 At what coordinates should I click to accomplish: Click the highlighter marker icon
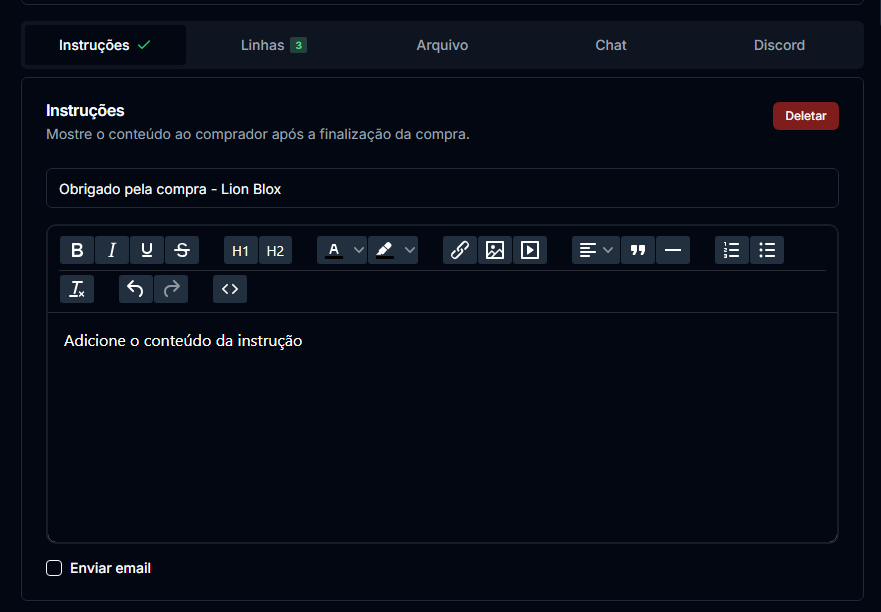click(385, 250)
